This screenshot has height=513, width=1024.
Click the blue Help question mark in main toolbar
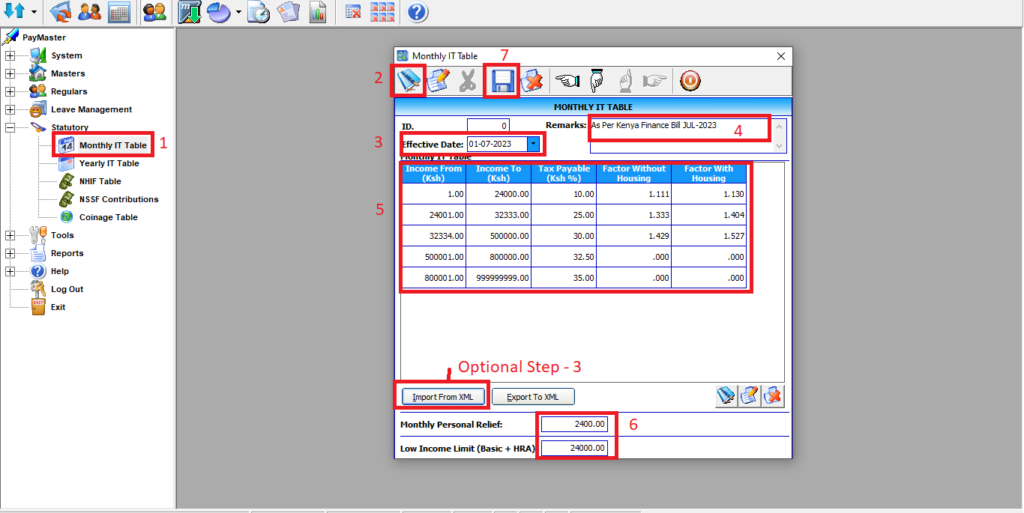(417, 13)
